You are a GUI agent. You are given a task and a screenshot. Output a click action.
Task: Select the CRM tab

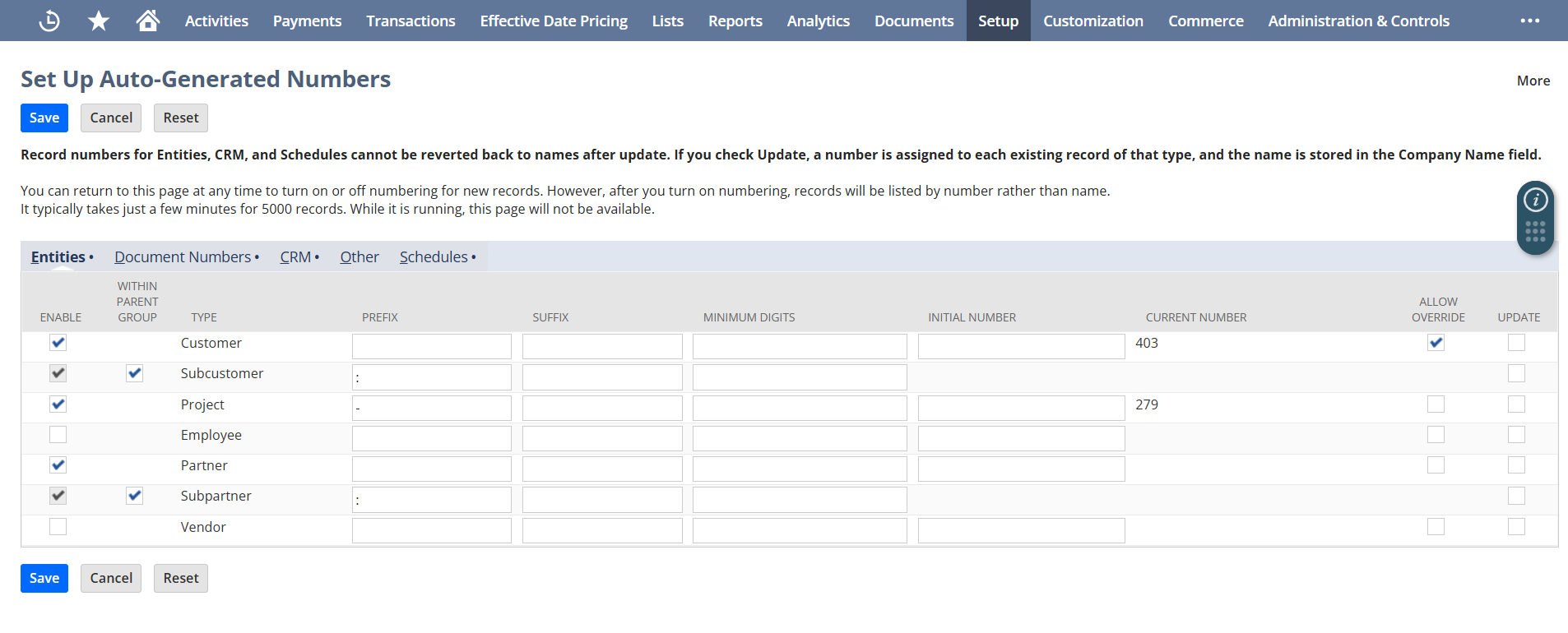click(x=295, y=257)
